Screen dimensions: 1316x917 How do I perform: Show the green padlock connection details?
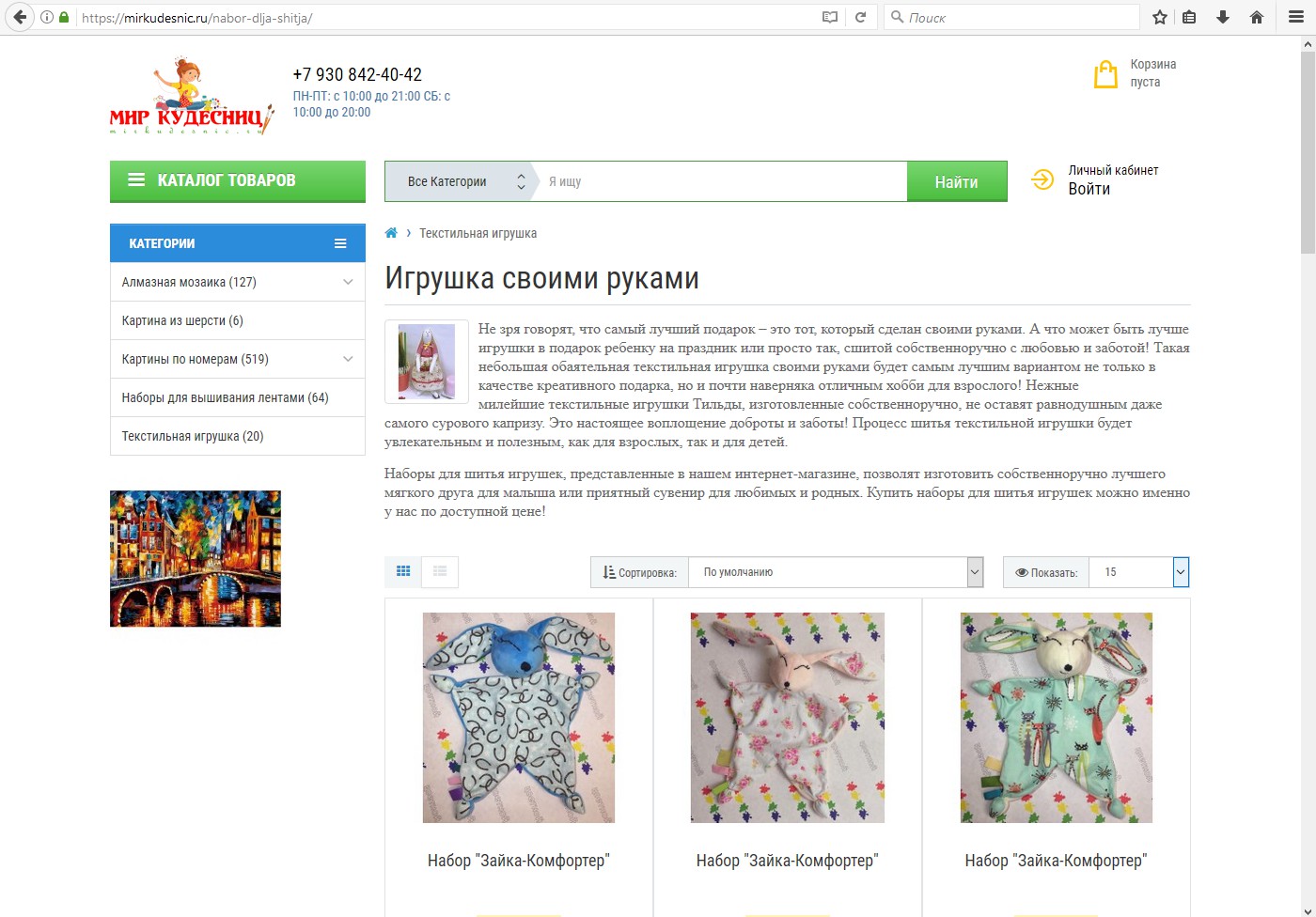pyautogui.click(x=64, y=17)
